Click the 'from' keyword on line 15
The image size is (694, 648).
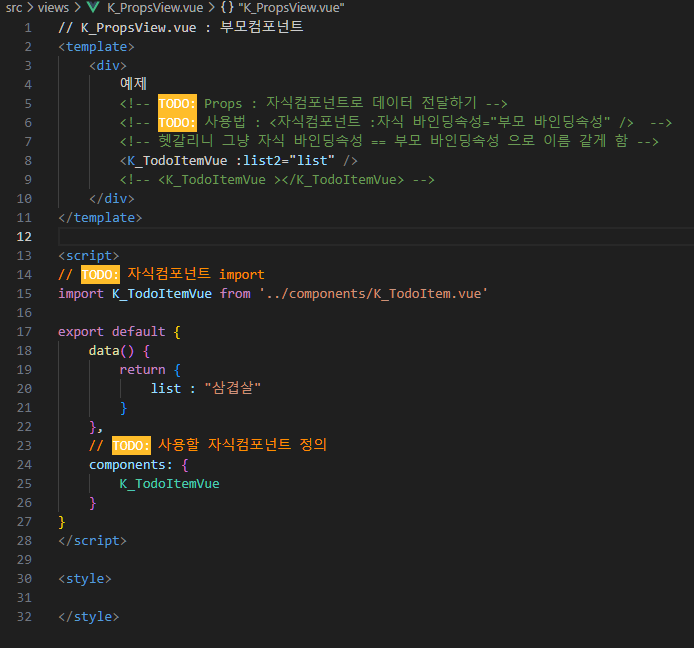coord(235,293)
